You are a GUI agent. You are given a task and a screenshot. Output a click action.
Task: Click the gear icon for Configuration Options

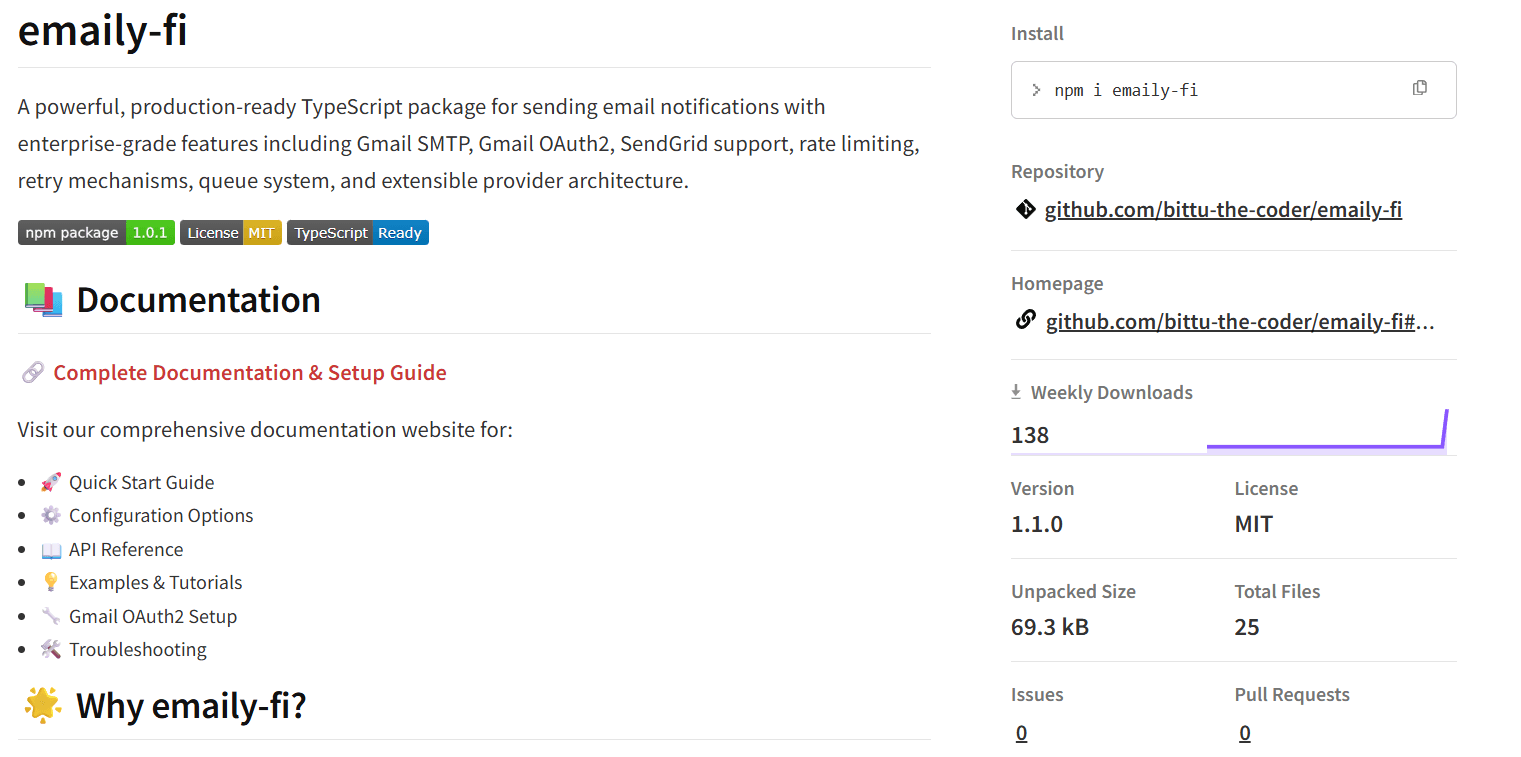[x=50, y=516]
